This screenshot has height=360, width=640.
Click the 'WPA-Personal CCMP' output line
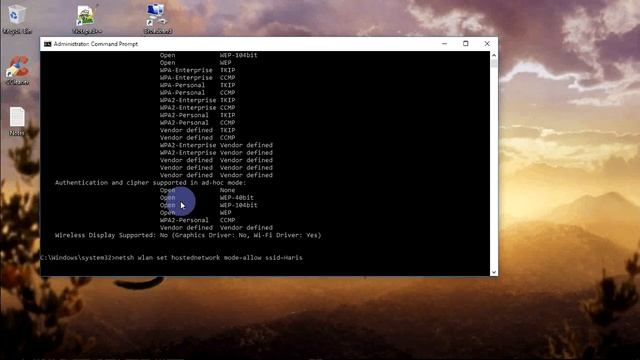pyautogui.click(x=198, y=93)
